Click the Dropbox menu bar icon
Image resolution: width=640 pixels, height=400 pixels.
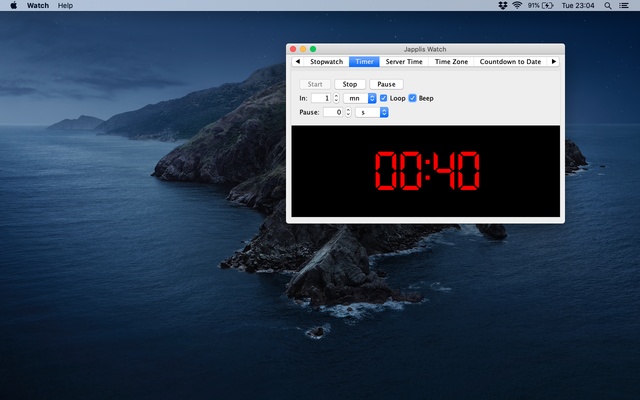click(x=502, y=5)
